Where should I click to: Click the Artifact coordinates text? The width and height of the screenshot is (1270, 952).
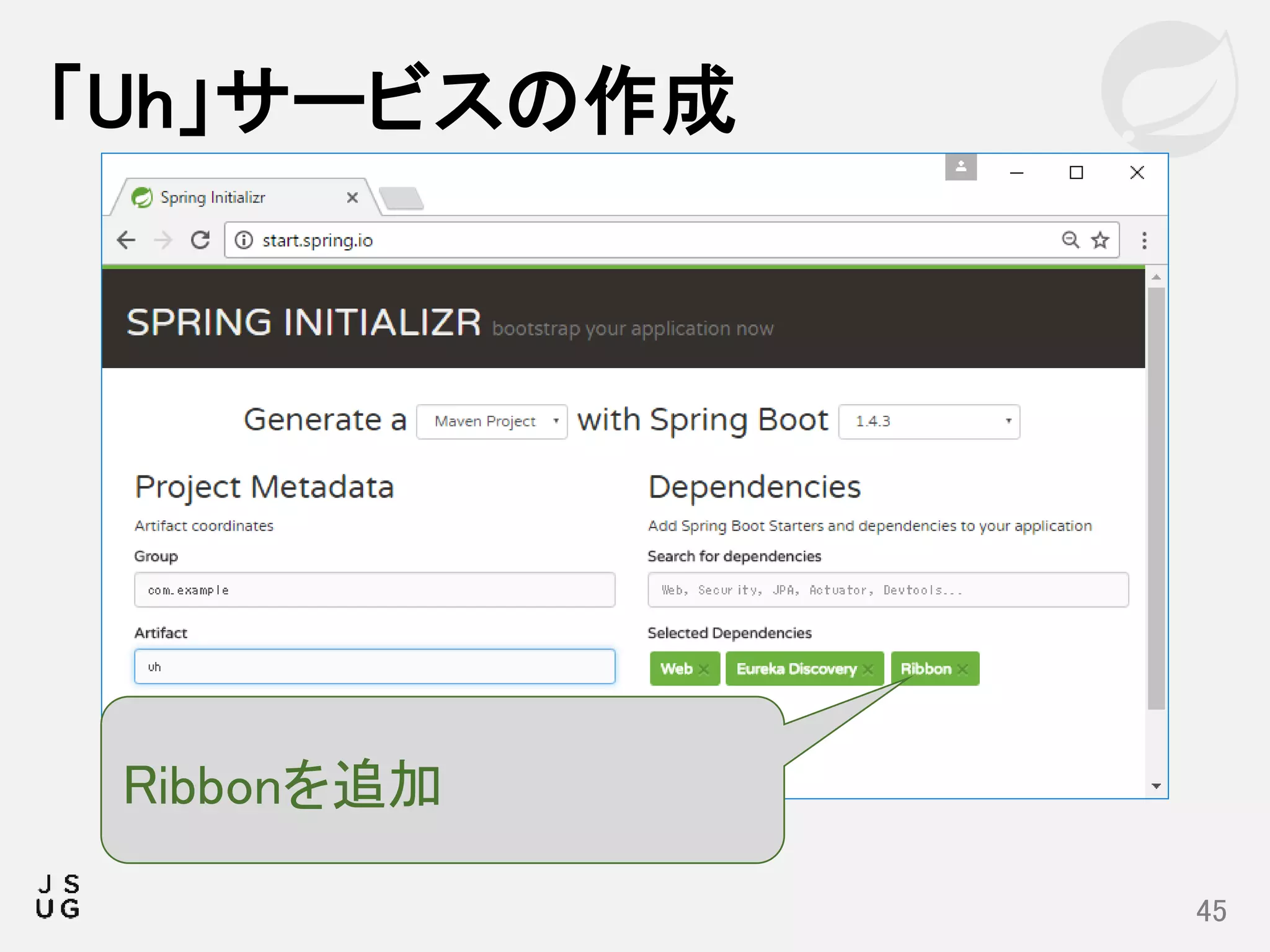click(x=204, y=526)
